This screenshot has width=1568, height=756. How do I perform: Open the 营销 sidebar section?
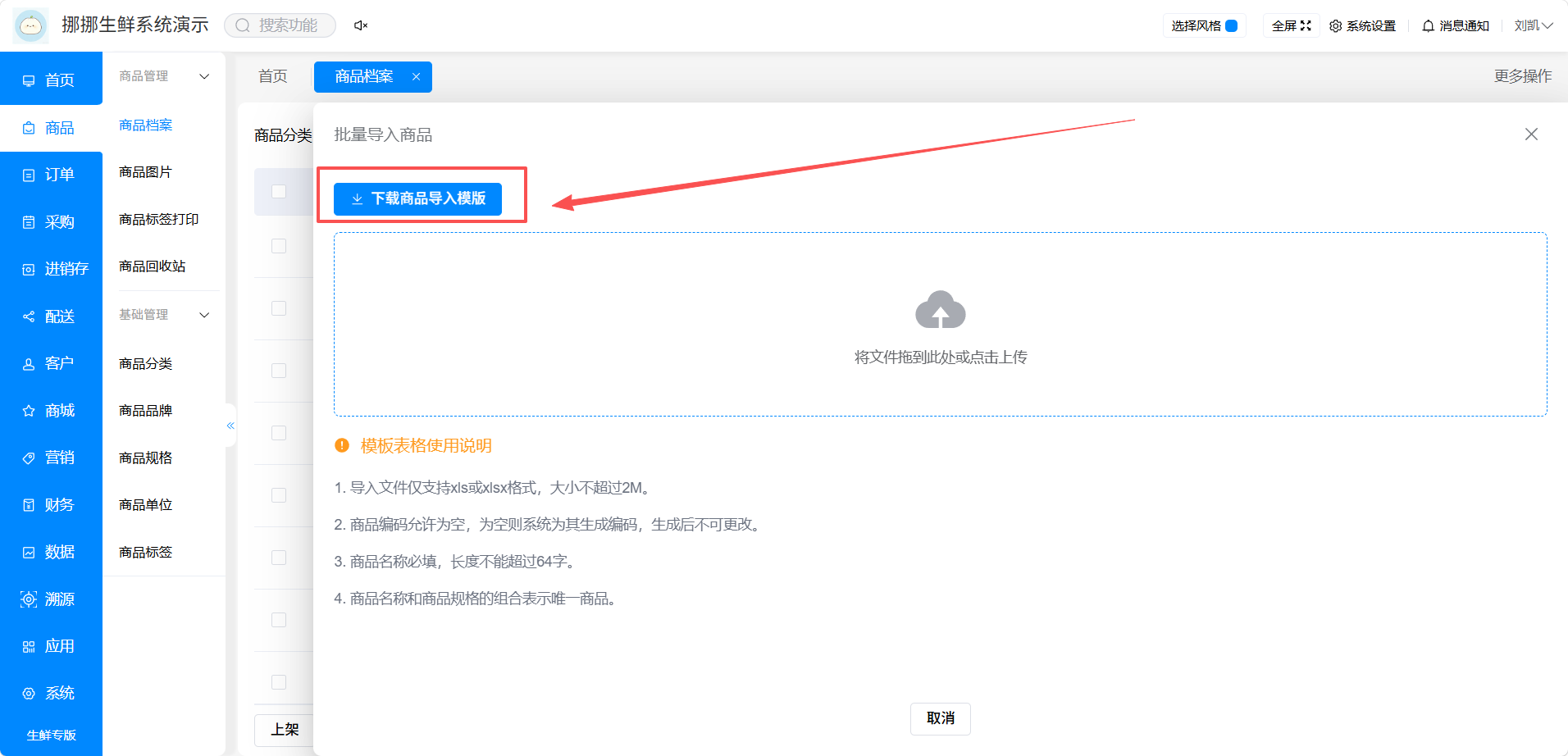tap(51, 458)
